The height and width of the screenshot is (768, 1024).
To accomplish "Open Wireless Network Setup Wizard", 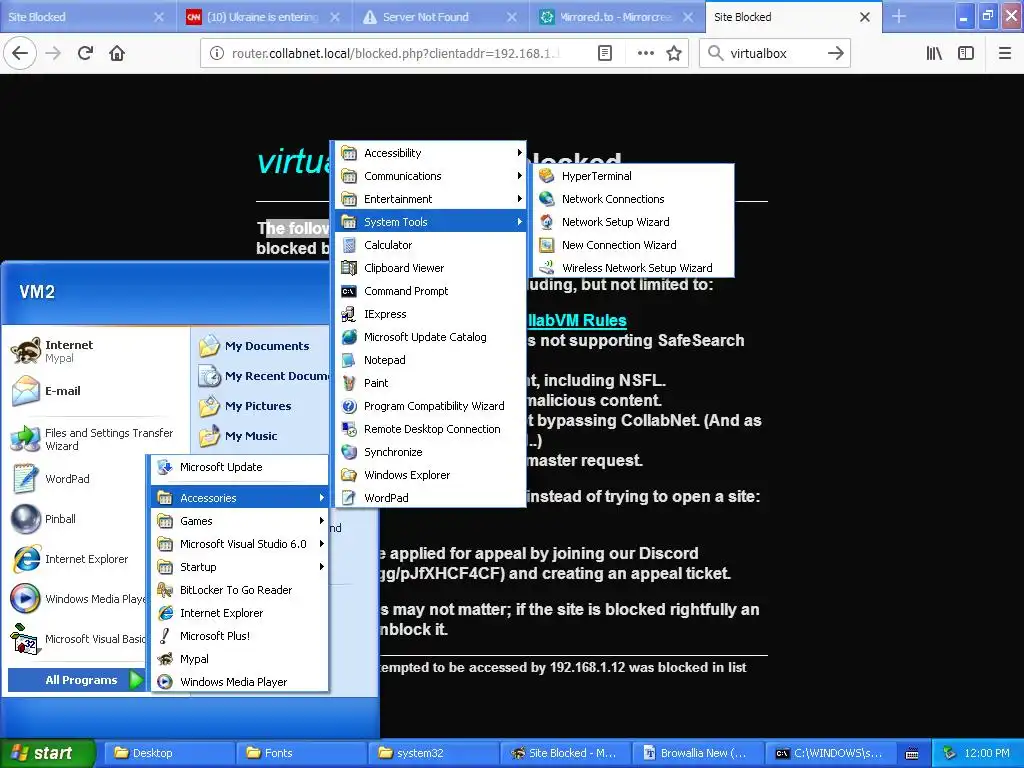I will (x=634, y=268).
